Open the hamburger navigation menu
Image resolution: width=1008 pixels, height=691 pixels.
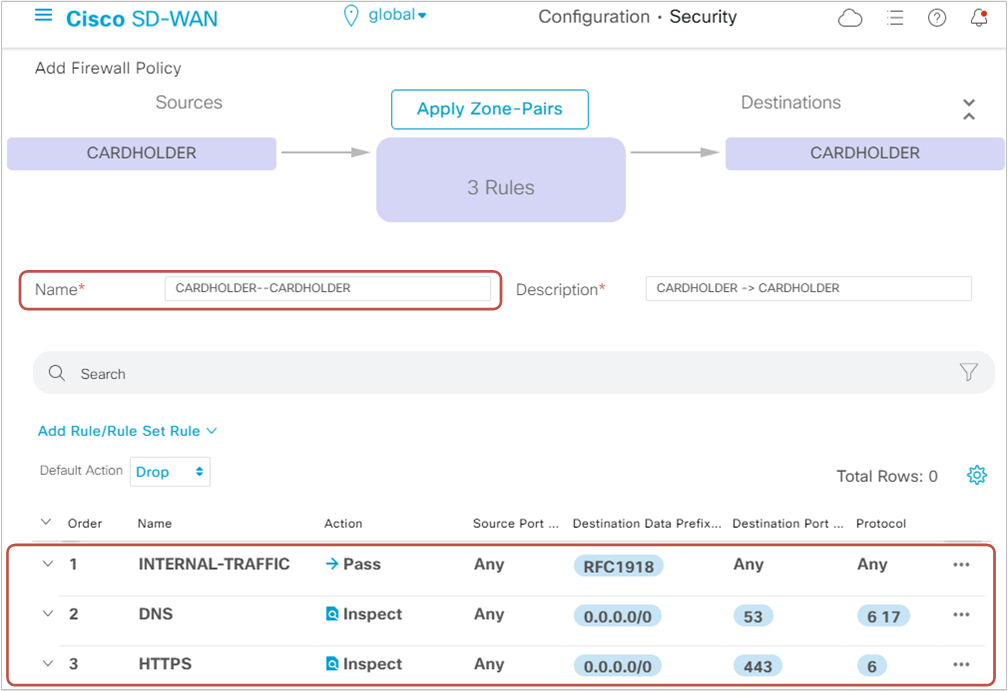(x=41, y=16)
